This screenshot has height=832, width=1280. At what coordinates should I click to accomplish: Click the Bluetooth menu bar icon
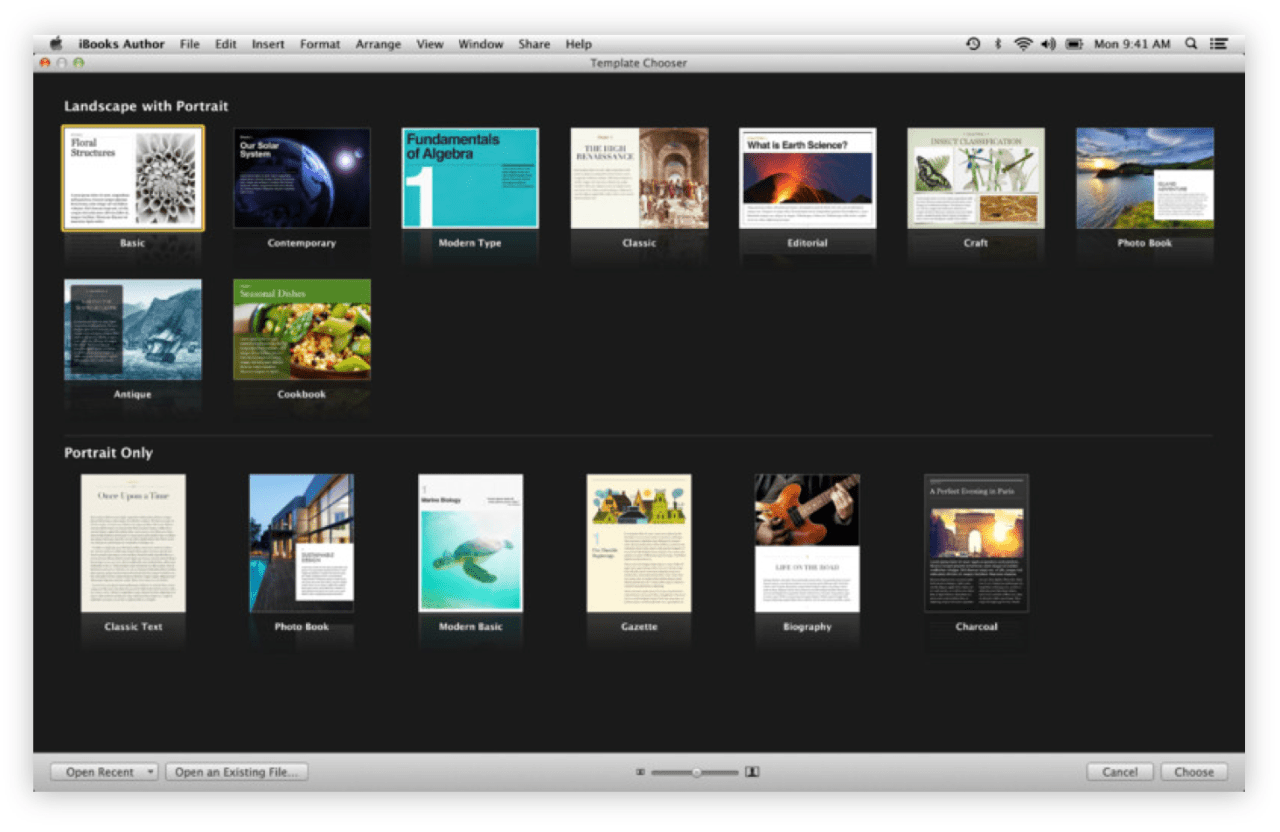pos(999,43)
